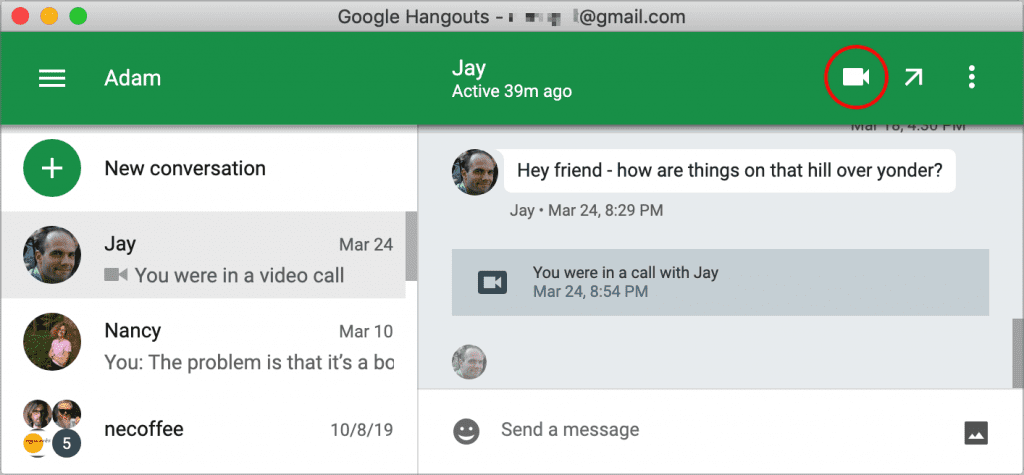Open the hamburger main menu
The width and height of the screenshot is (1024, 475).
pyautogui.click(x=51, y=78)
